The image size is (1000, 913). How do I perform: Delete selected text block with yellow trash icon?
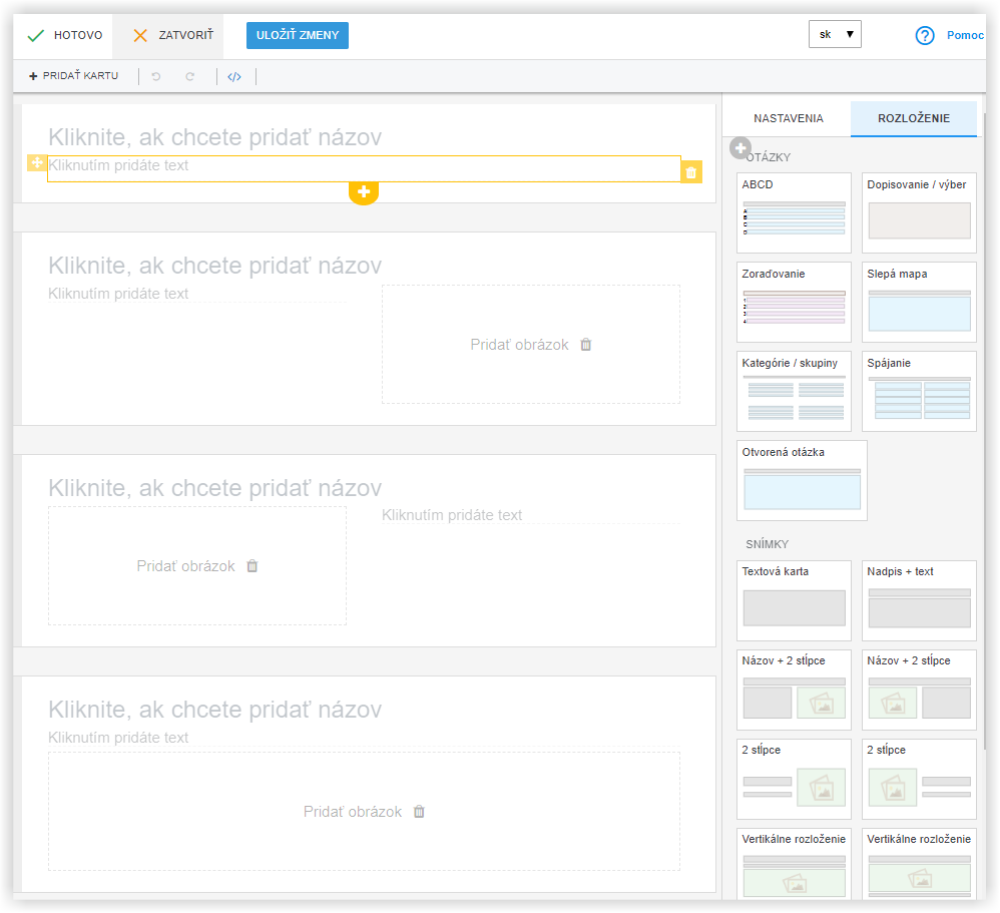tap(691, 172)
